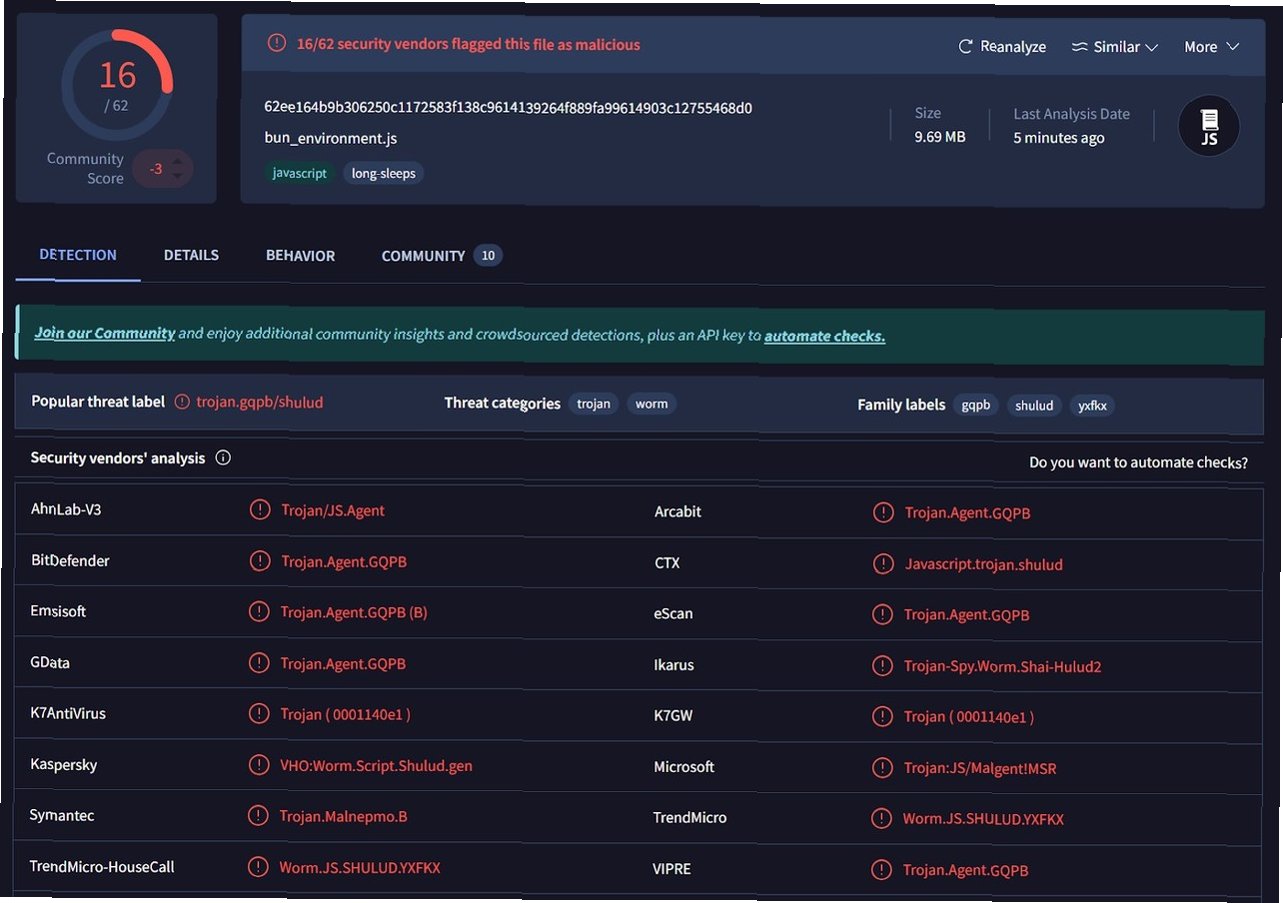
Task: Click the '5 minutes ago' analysis date
Action: [1059, 138]
